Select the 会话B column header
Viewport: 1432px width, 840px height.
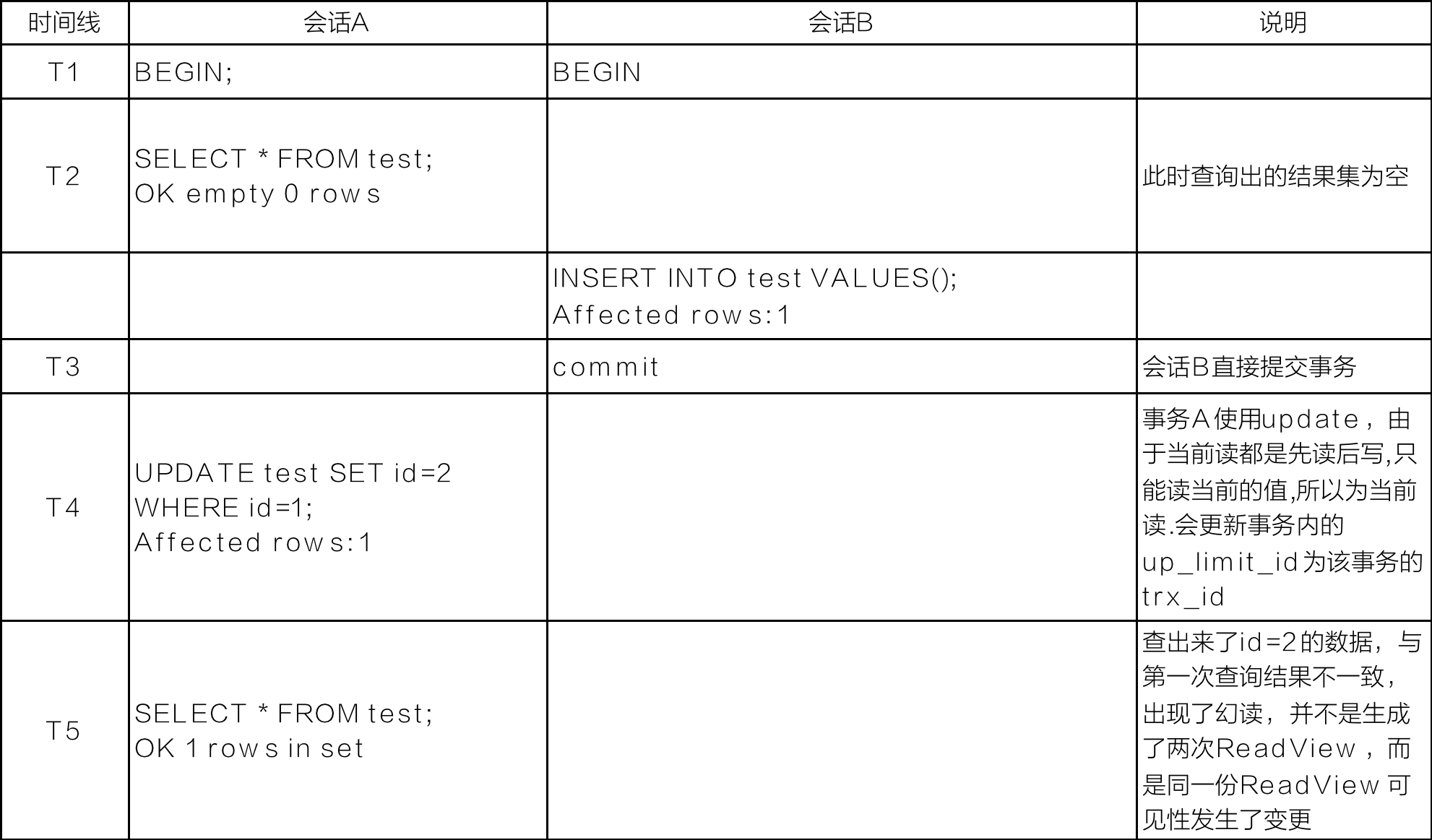[x=840, y=23]
